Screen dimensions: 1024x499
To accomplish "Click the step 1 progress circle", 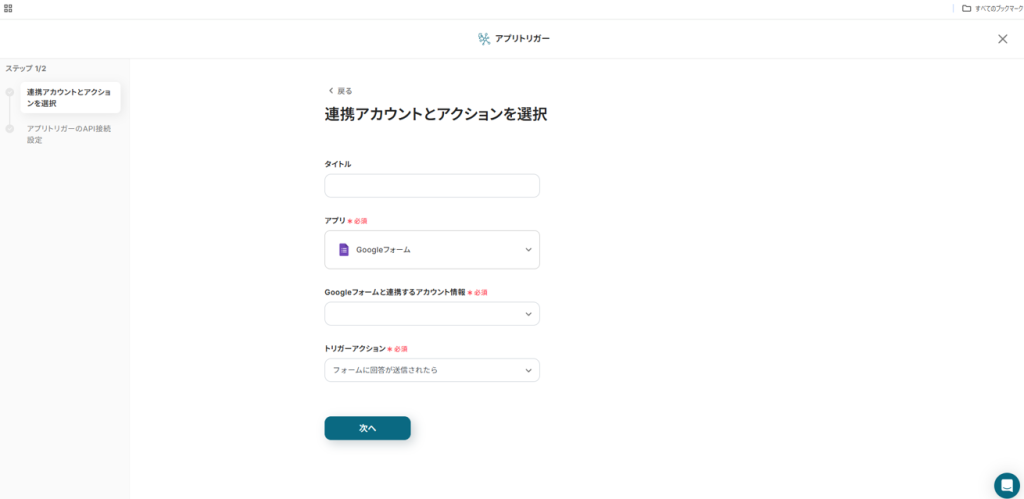I will (10, 92).
